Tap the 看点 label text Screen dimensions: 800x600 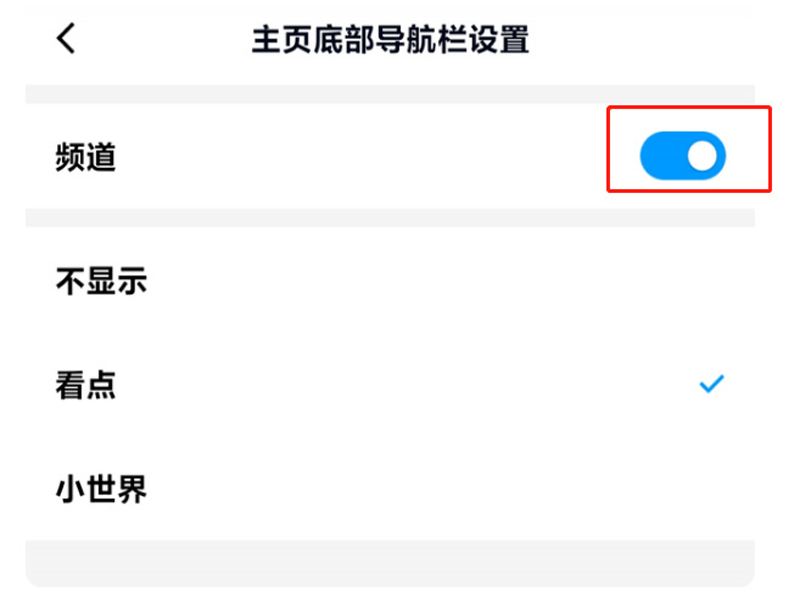pos(86,385)
